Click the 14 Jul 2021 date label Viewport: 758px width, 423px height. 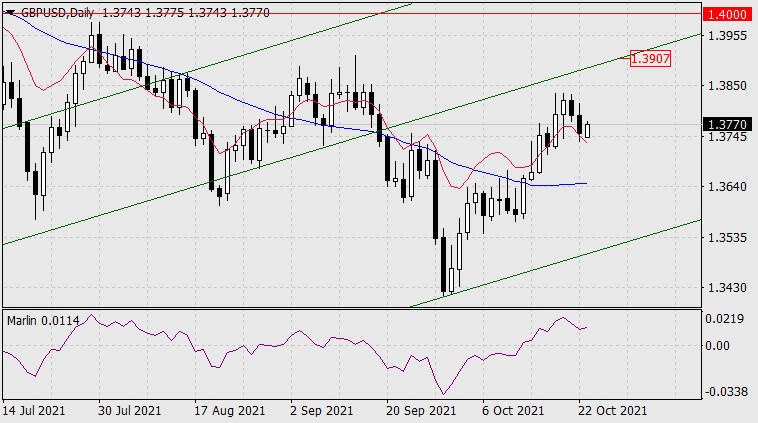[x=34, y=411]
